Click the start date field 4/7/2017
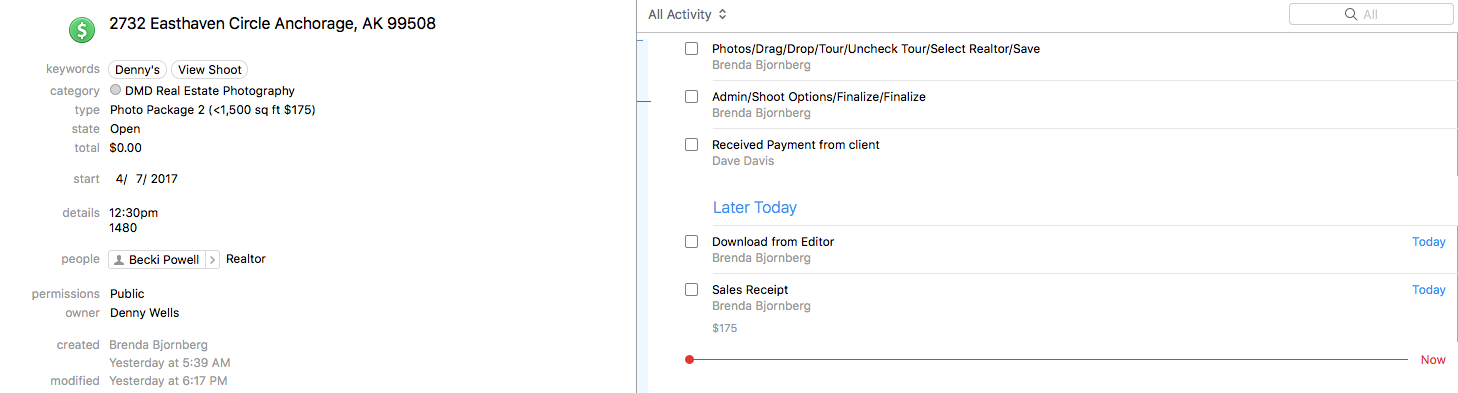Screen dimensions: 1458x393 coord(146,179)
